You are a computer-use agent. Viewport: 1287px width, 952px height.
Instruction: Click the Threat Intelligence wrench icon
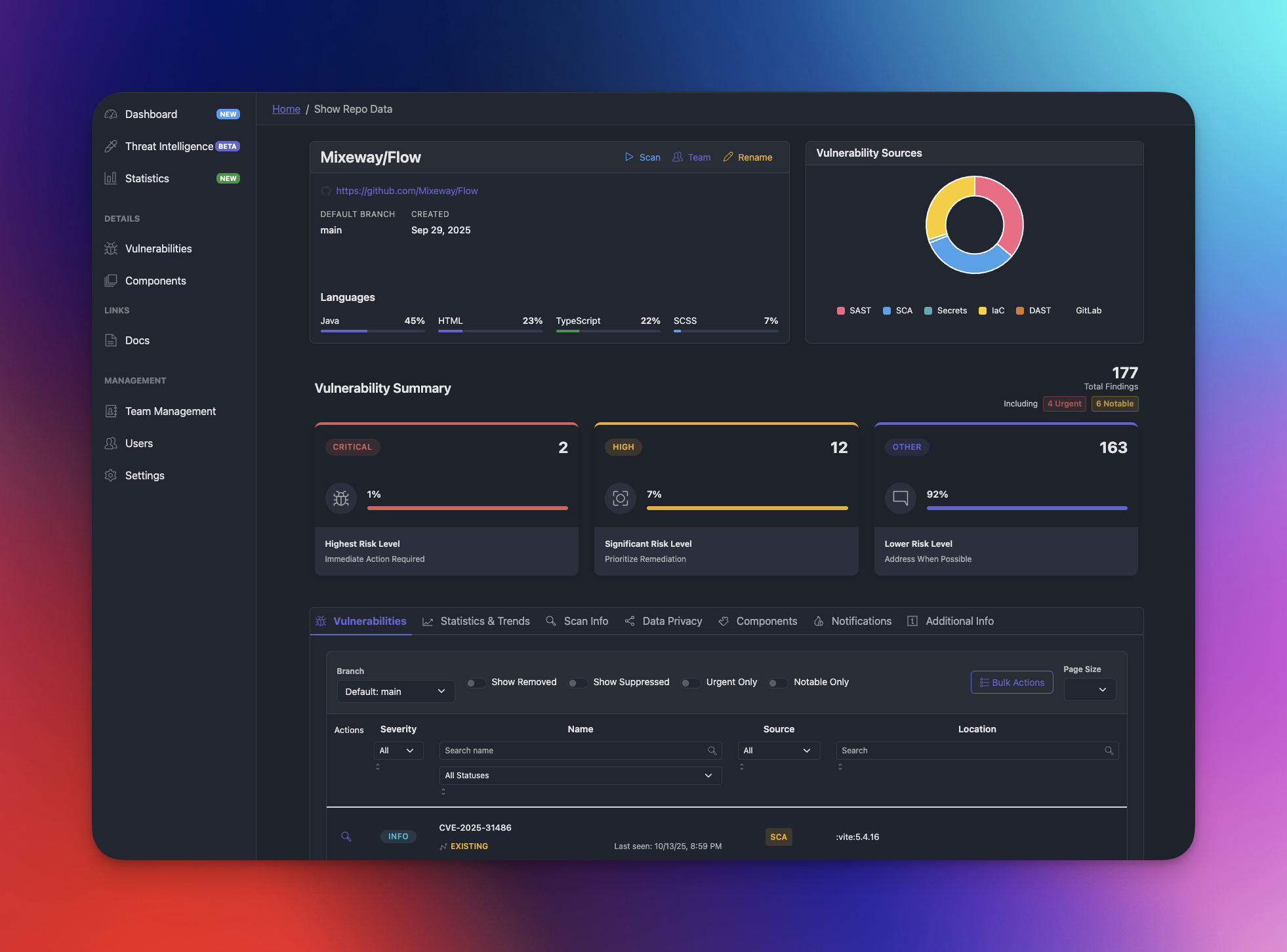click(x=112, y=146)
